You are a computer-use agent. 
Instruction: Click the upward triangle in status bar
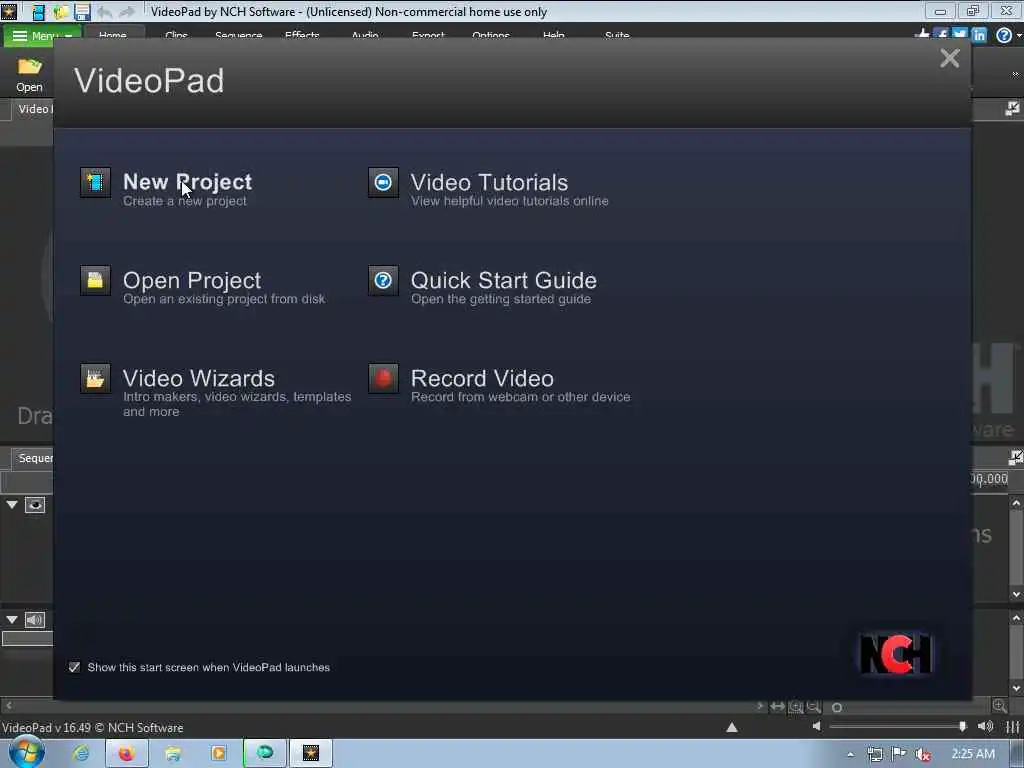(732, 728)
